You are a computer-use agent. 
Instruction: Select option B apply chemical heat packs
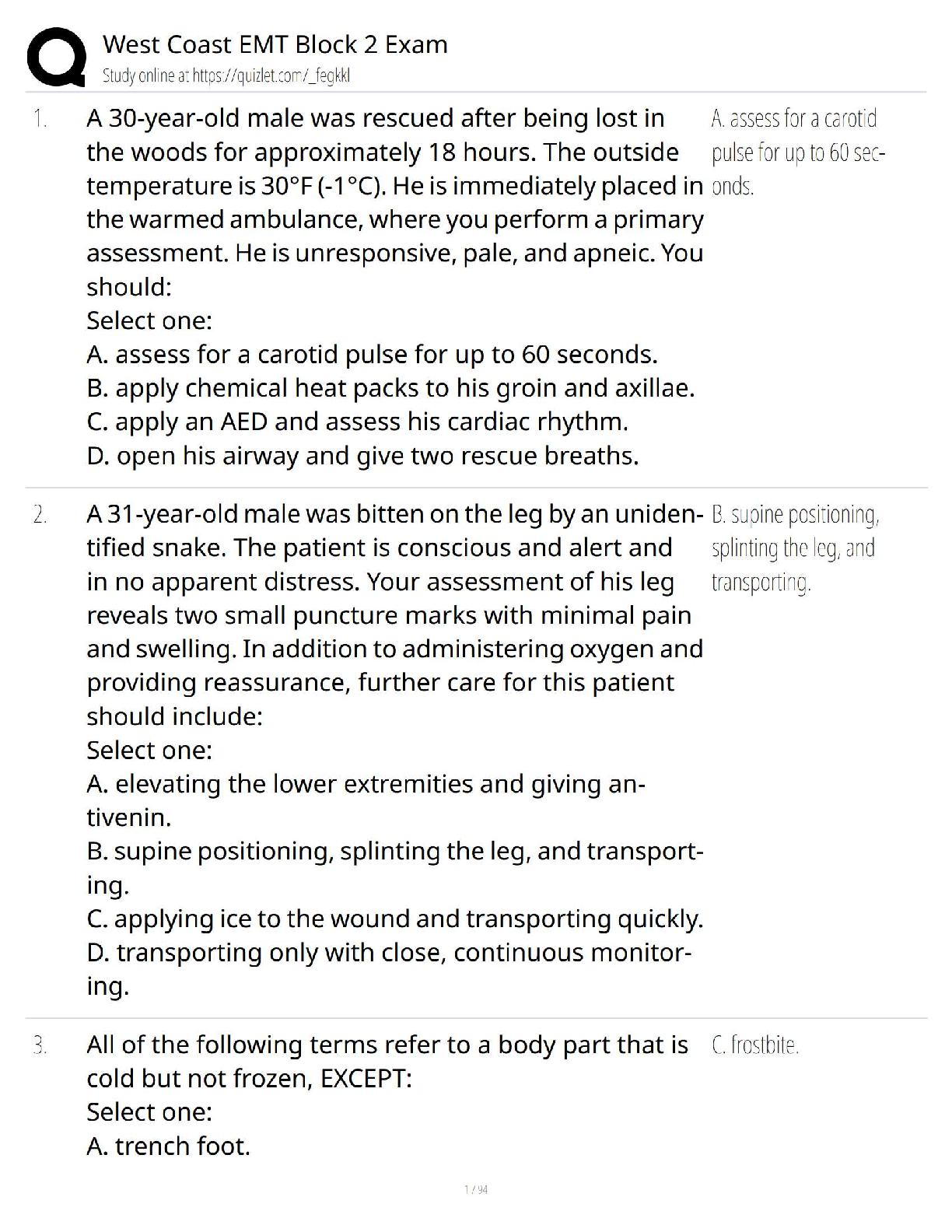(x=390, y=388)
